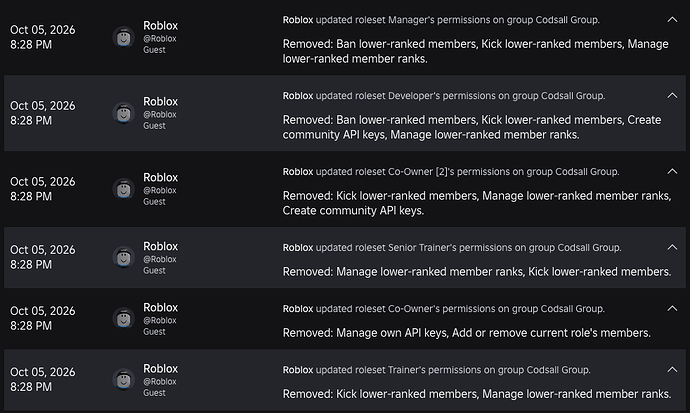Screen dimensions: 690x413
Task: Click Guest rank label in Trainer's permissions row
Action: pos(154,393)
